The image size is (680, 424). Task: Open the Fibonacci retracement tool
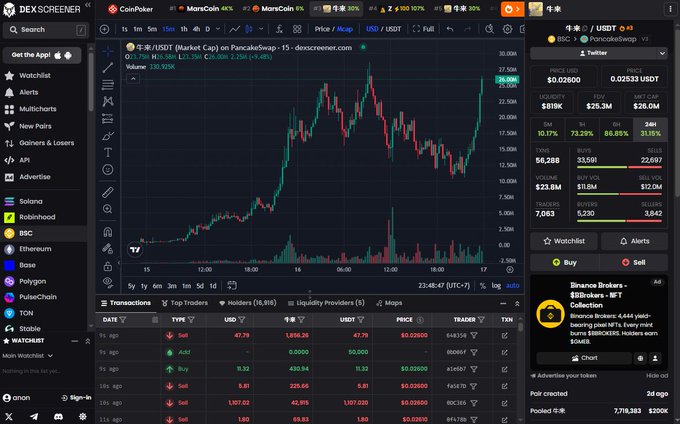pyautogui.click(x=108, y=85)
